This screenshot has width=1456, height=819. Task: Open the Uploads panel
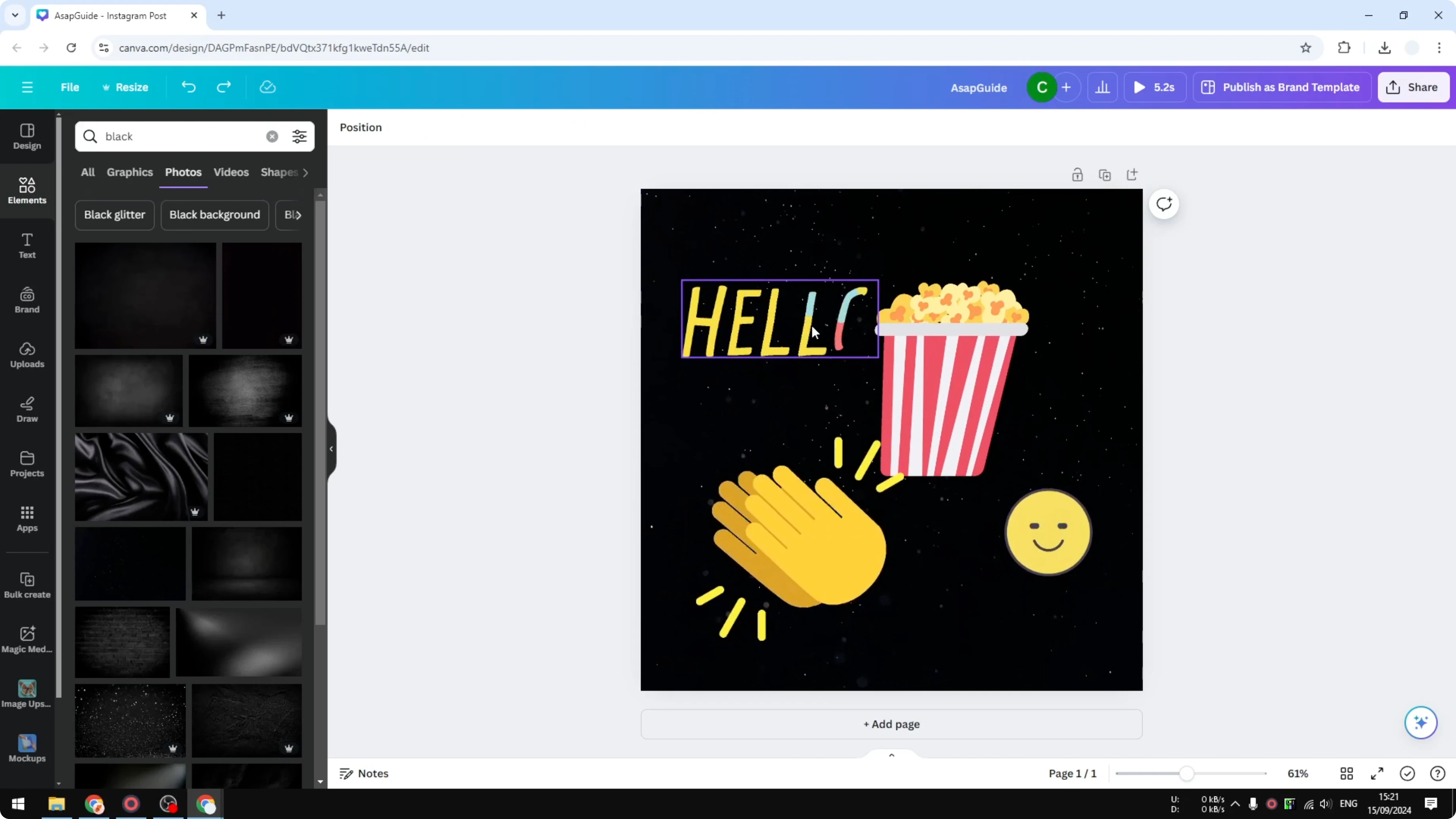click(27, 355)
